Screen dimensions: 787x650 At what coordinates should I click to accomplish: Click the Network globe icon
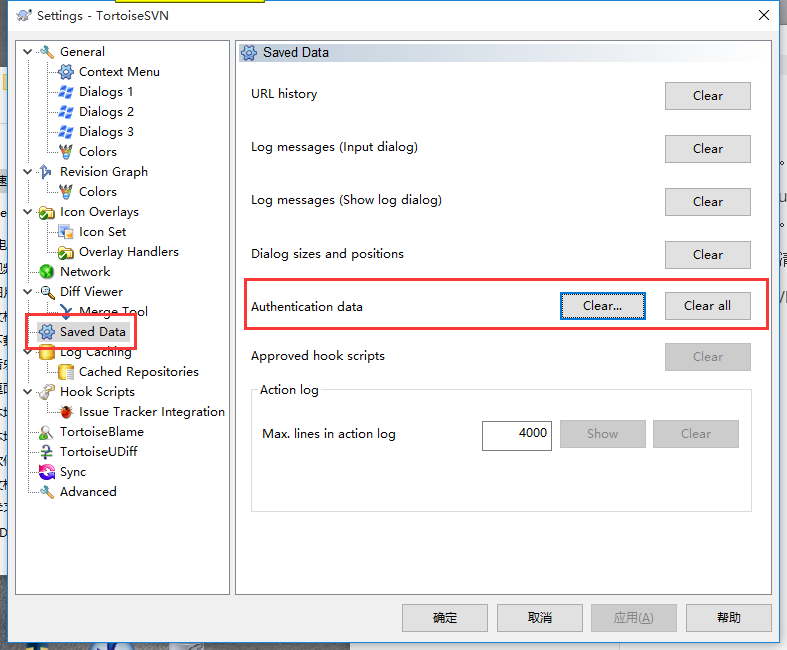tap(47, 272)
